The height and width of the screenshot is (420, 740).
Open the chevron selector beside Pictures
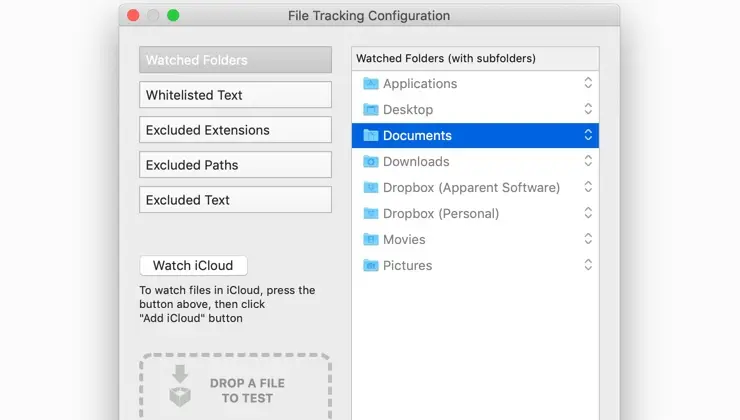(x=588, y=265)
